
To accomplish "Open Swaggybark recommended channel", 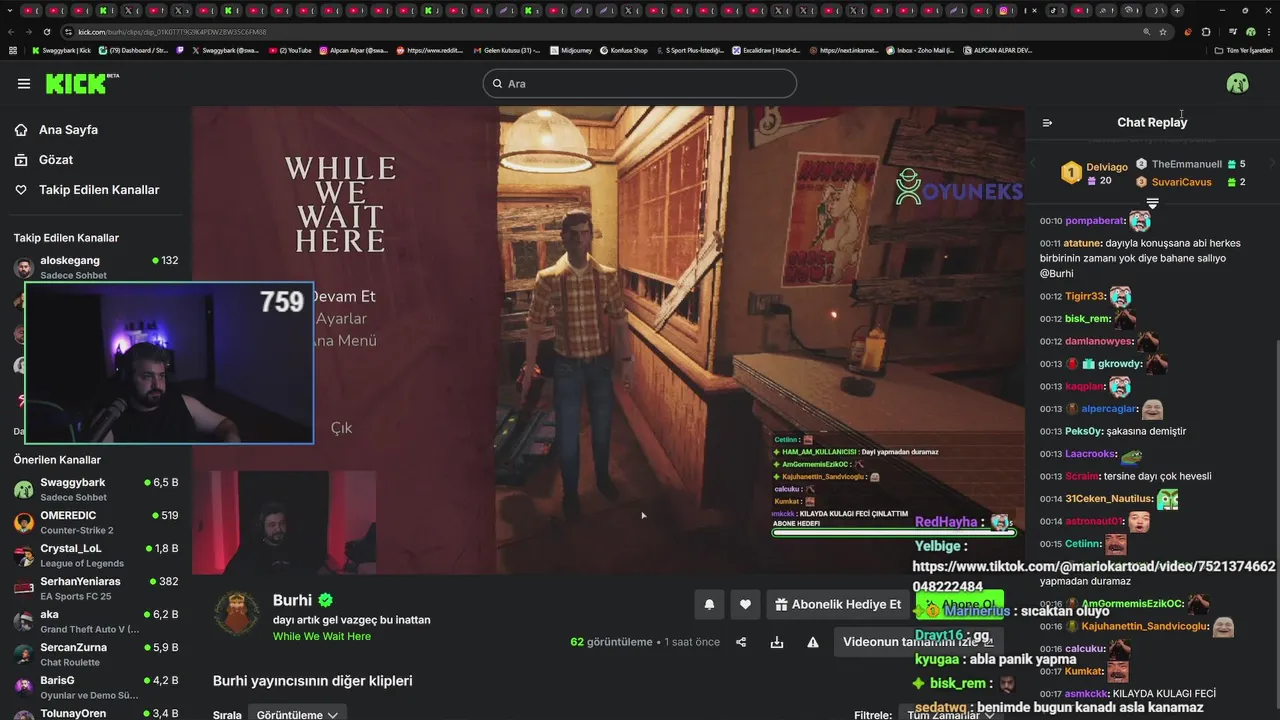I will [96, 489].
